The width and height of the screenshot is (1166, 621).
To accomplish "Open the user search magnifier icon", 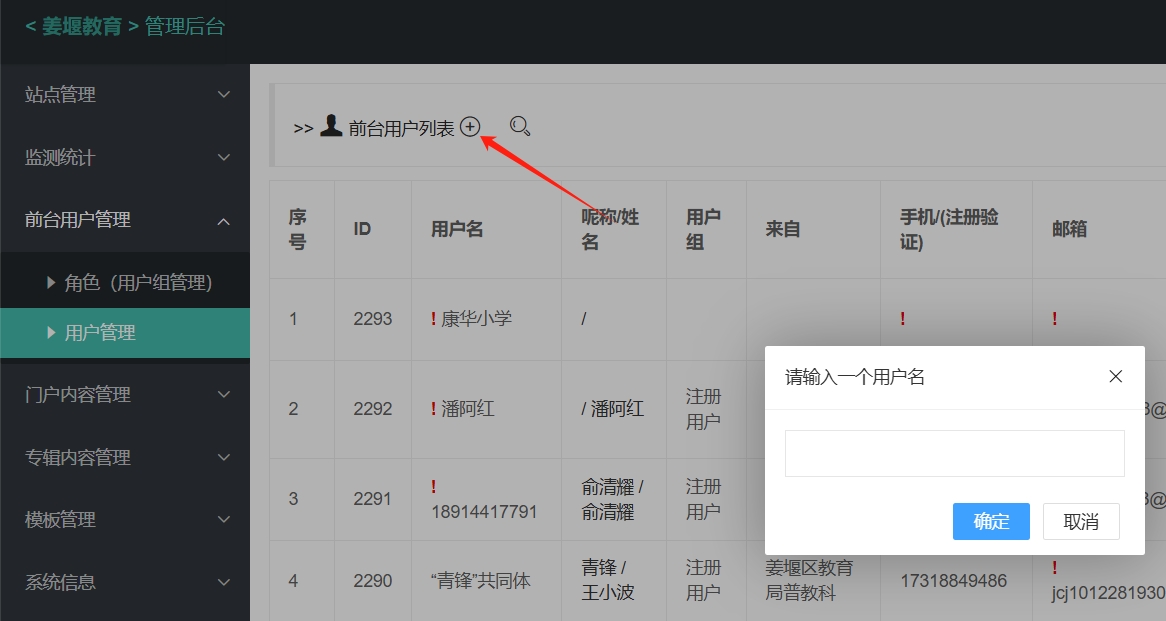I will pos(520,126).
